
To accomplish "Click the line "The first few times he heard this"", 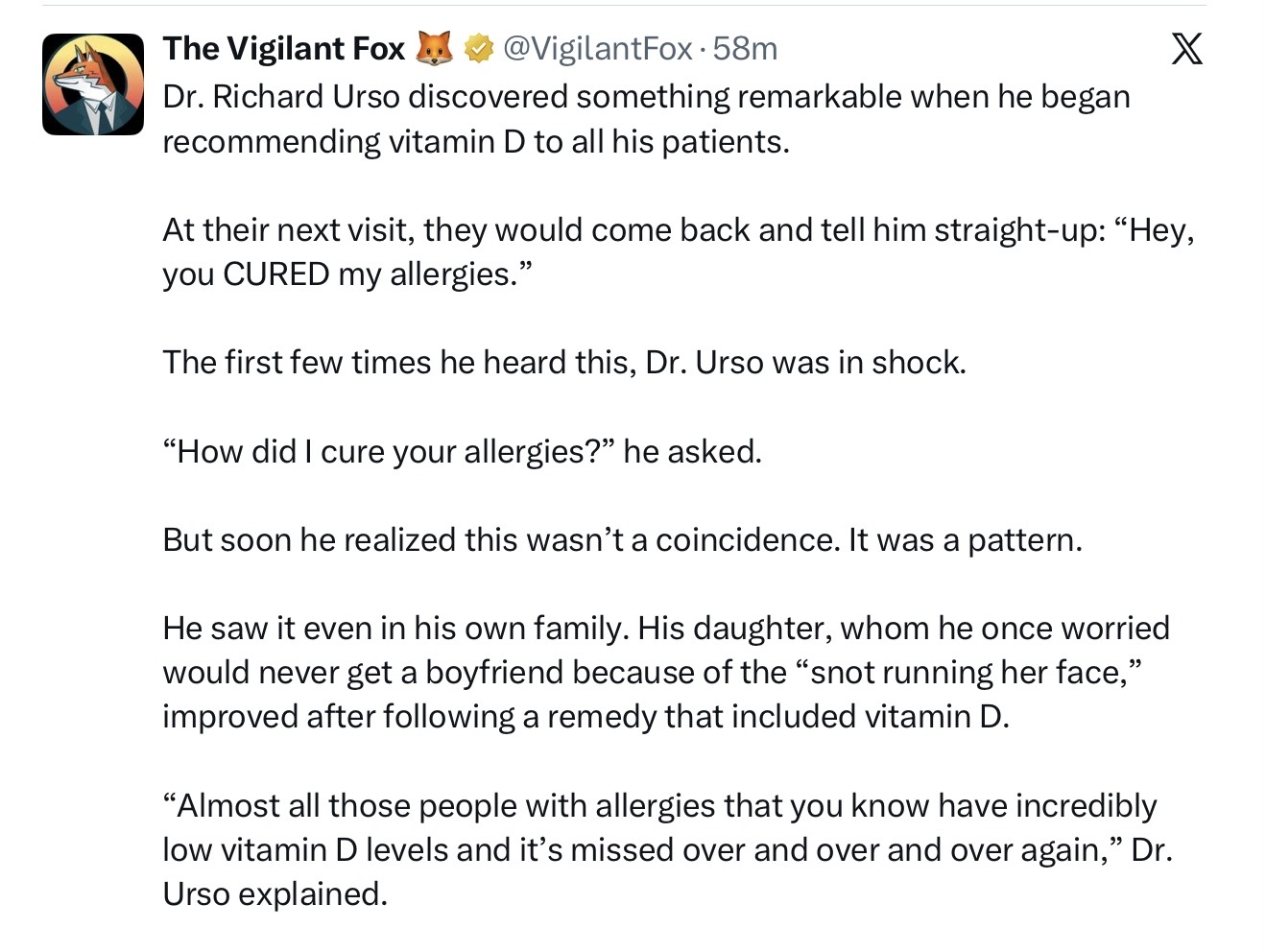I will pyautogui.click(x=563, y=362).
